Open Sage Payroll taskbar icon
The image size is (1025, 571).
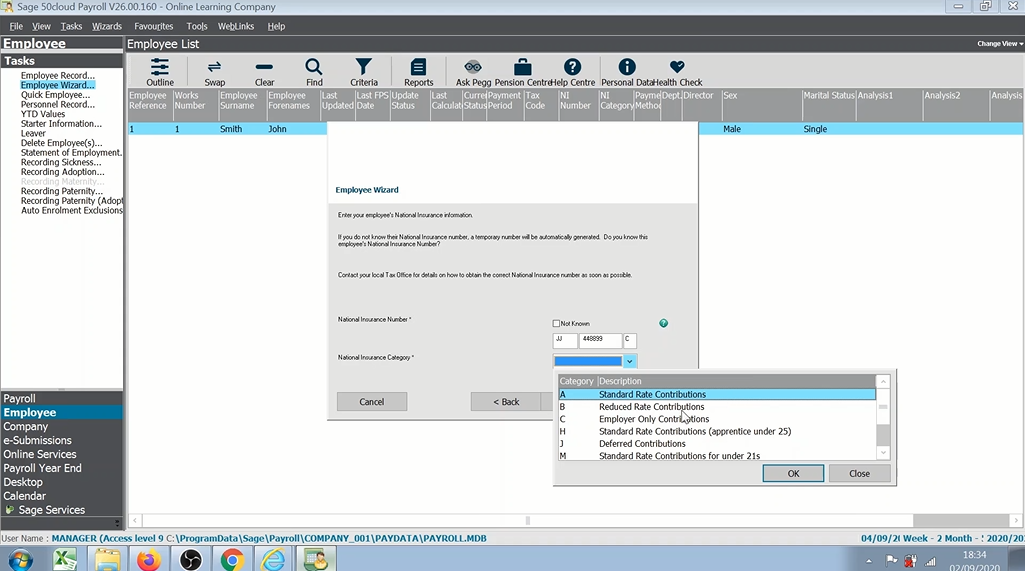316,560
